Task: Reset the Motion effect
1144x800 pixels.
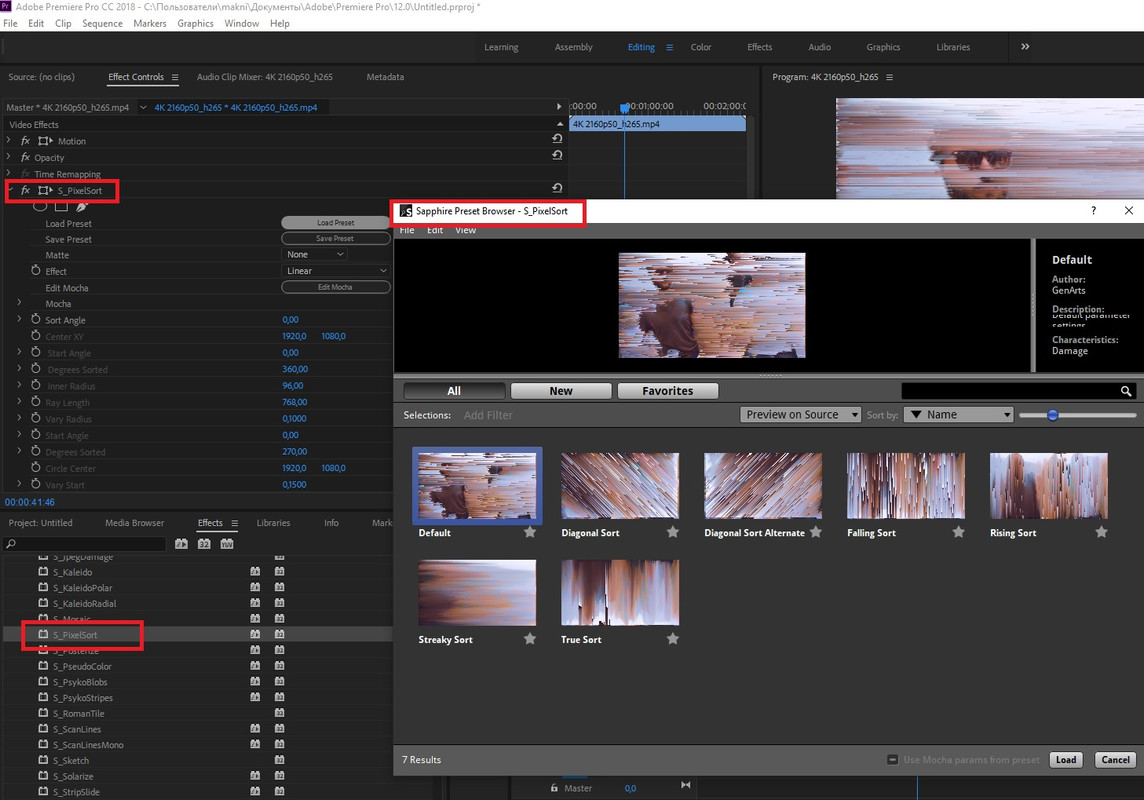Action: pos(557,139)
